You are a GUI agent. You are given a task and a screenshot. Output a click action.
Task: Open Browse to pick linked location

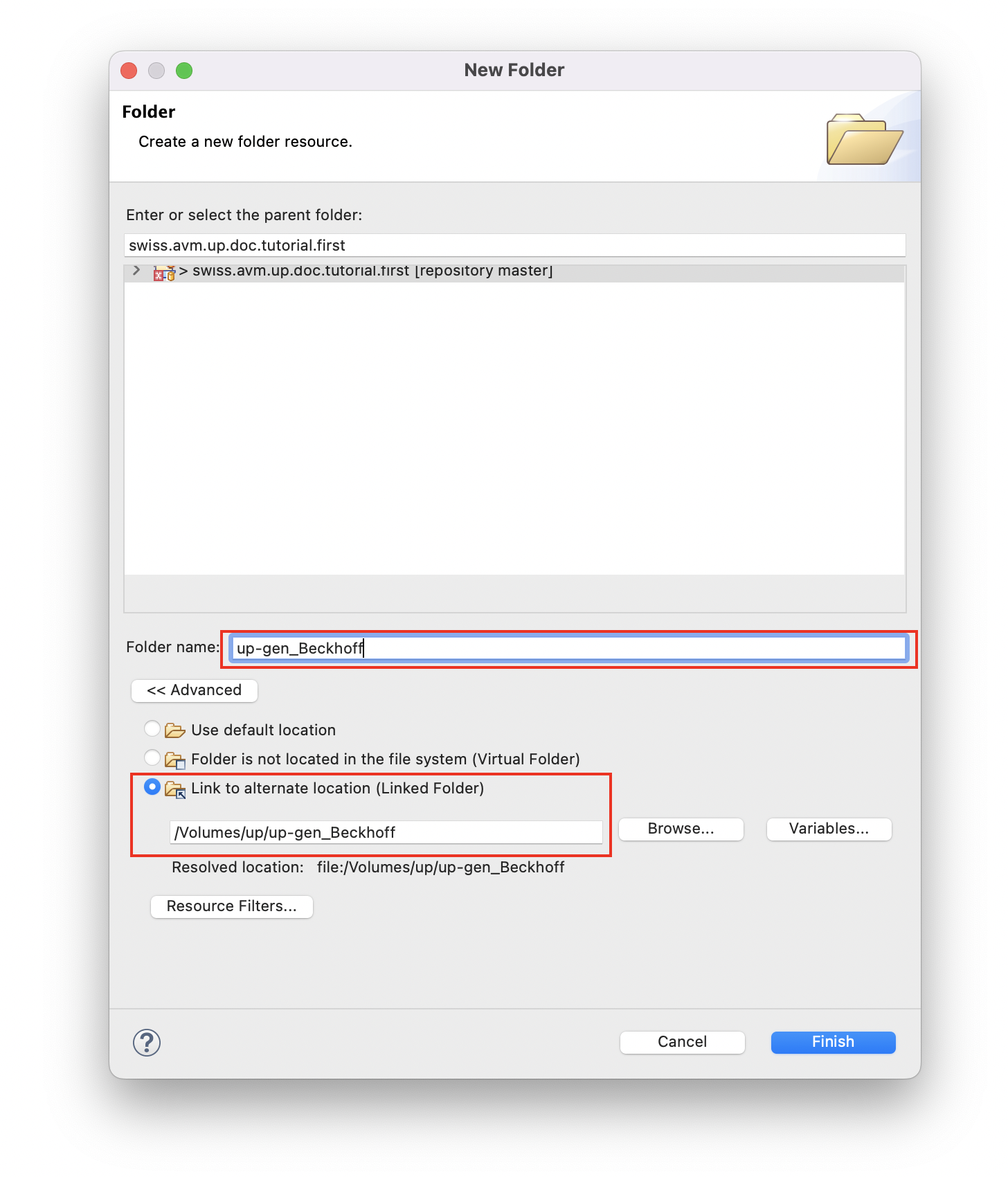pyautogui.click(x=681, y=829)
